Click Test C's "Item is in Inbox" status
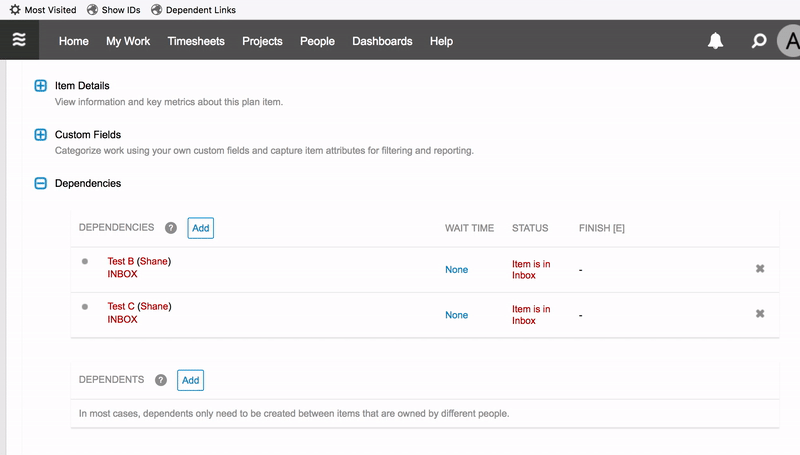 [531, 315]
